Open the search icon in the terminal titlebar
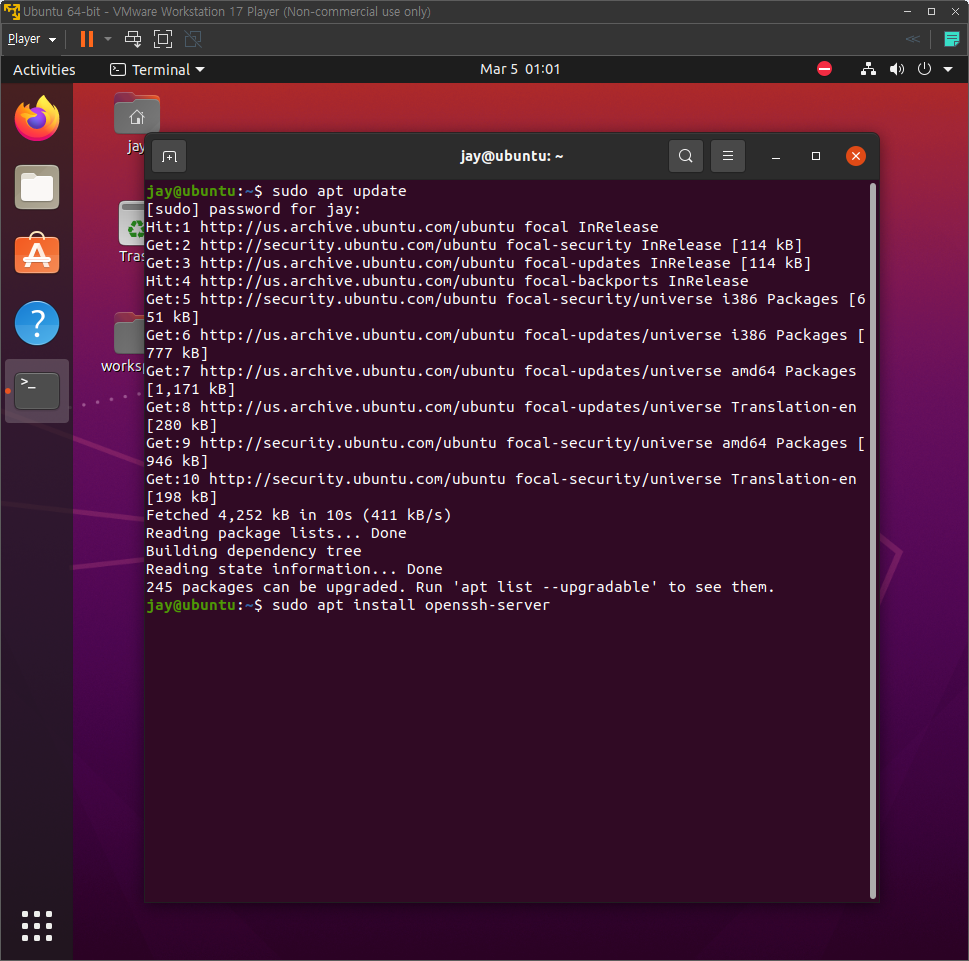This screenshot has height=961, width=969. pos(685,156)
